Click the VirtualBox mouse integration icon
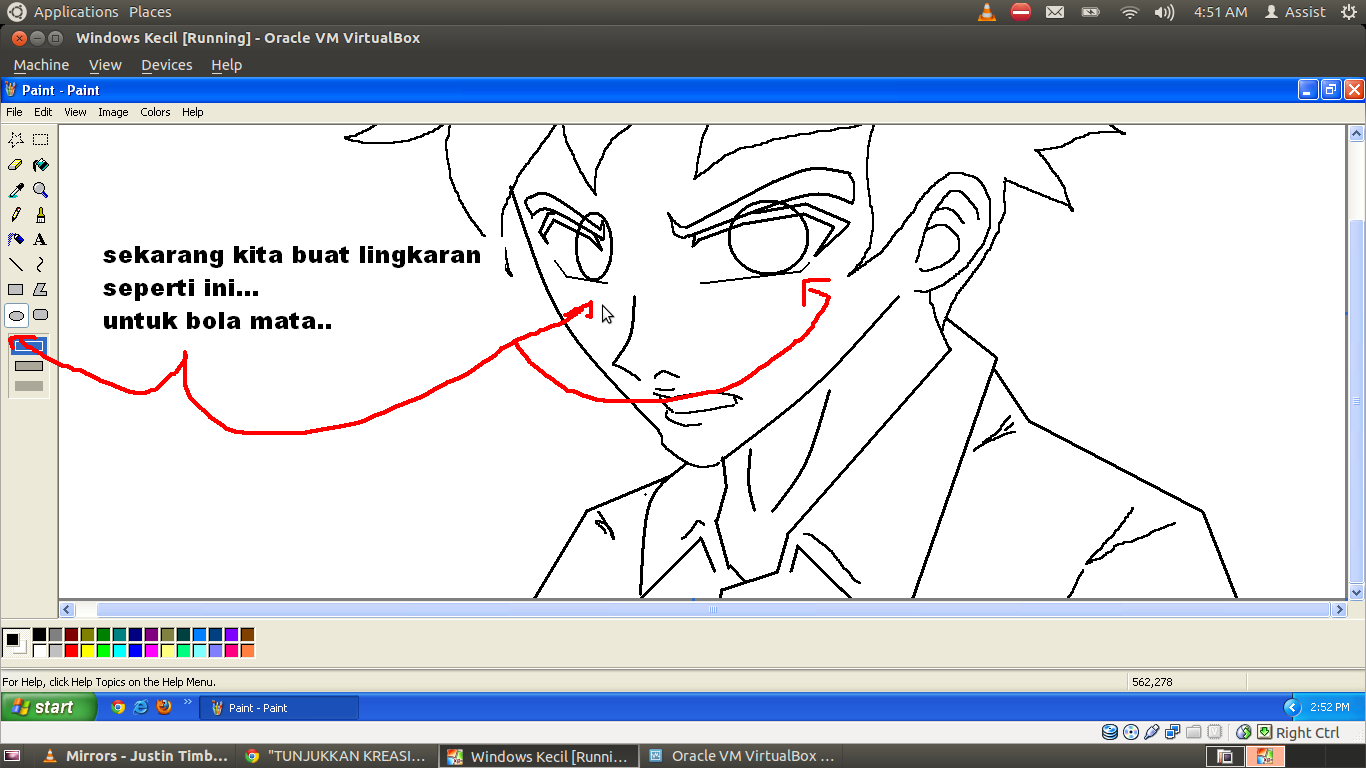This screenshot has height=768, width=1366. coord(1244,732)
